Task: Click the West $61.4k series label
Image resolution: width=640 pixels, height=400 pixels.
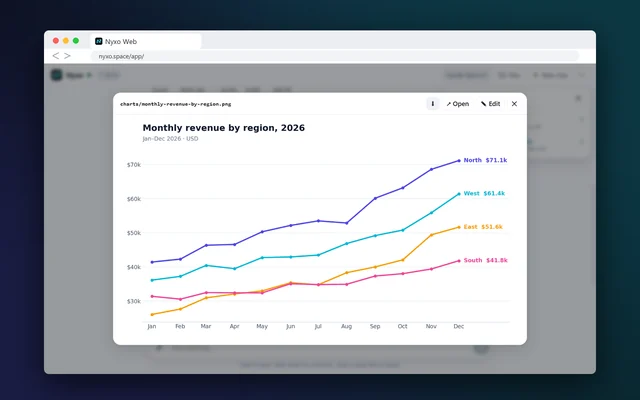Action: click(x=484, y=193)
